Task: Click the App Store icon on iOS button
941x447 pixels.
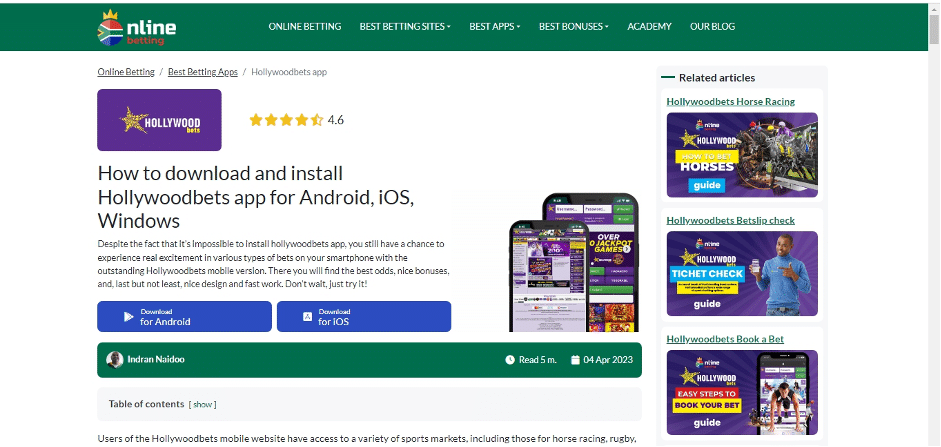Action: [x=307, y=316]
